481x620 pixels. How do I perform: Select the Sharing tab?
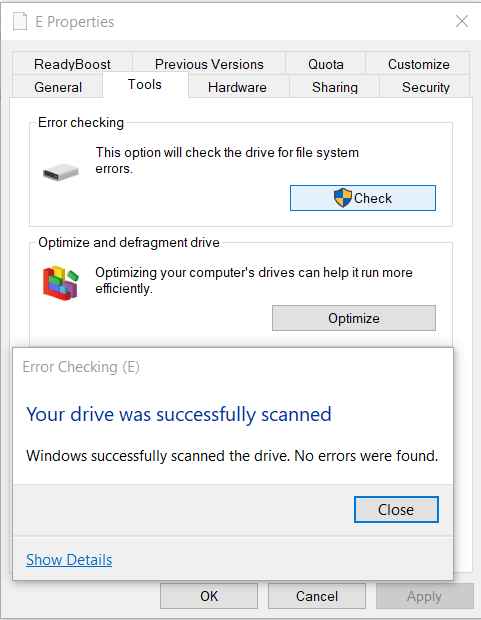click(x=335, y=87)
